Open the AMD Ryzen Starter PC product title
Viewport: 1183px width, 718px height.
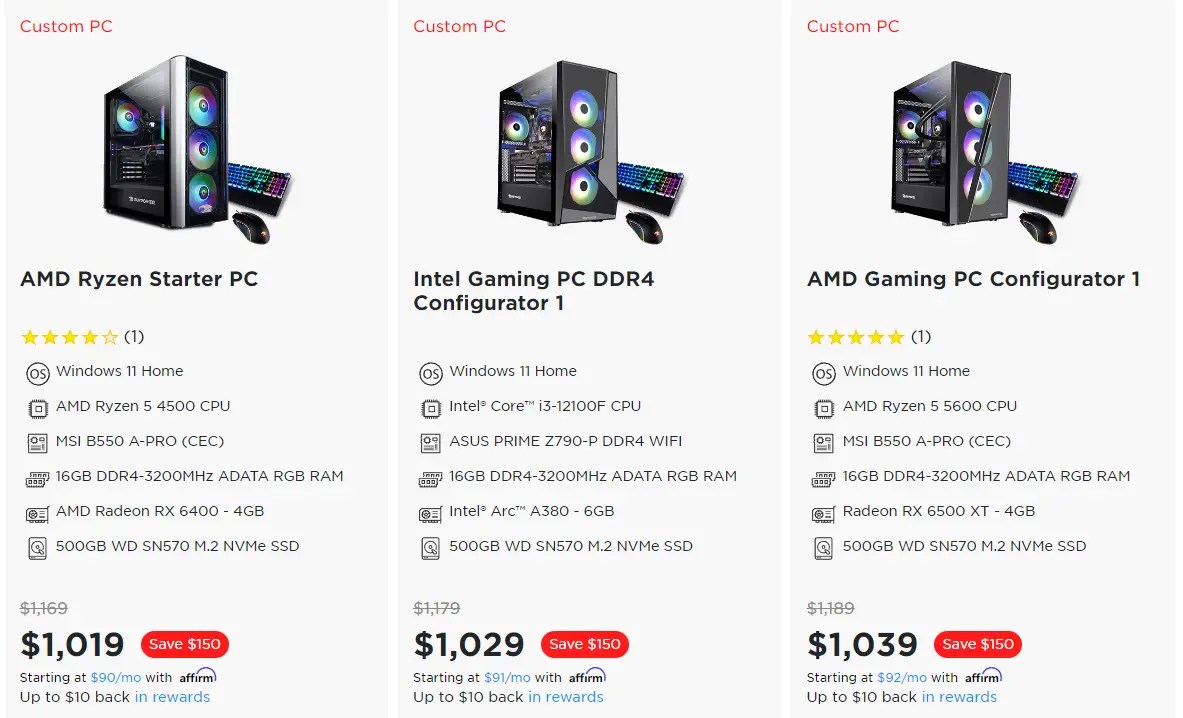coord(138,280)
